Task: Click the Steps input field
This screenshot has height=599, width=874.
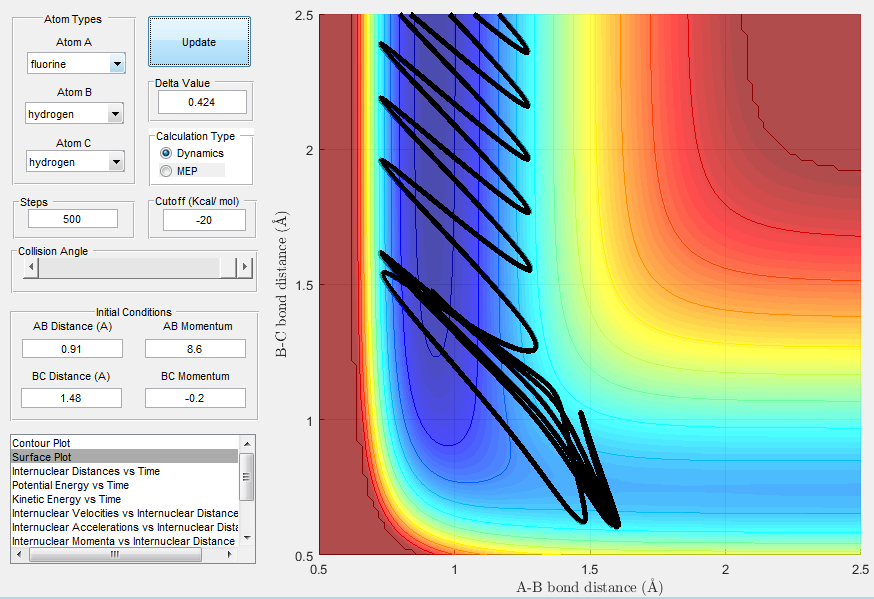Action: pos(72,219)
